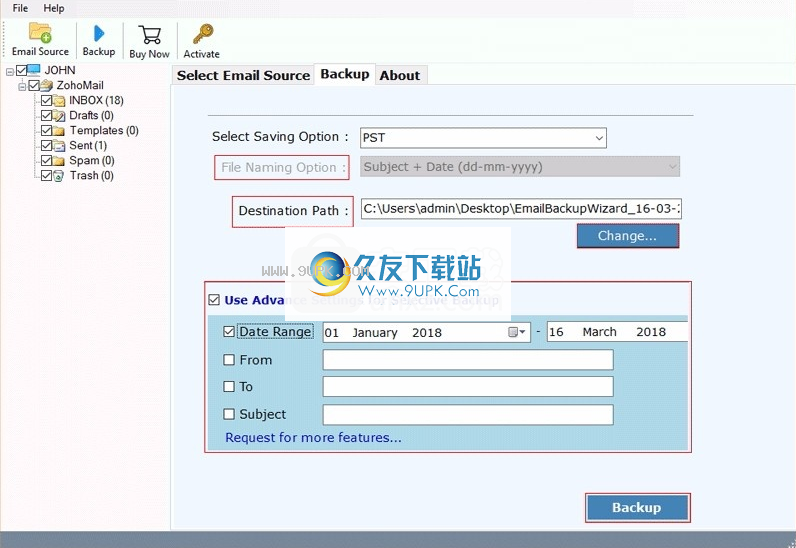Image resolution: width=796 pixels, height=548 pixels.
Task: Open Request for more features link
Action: [x=313, y=437]
